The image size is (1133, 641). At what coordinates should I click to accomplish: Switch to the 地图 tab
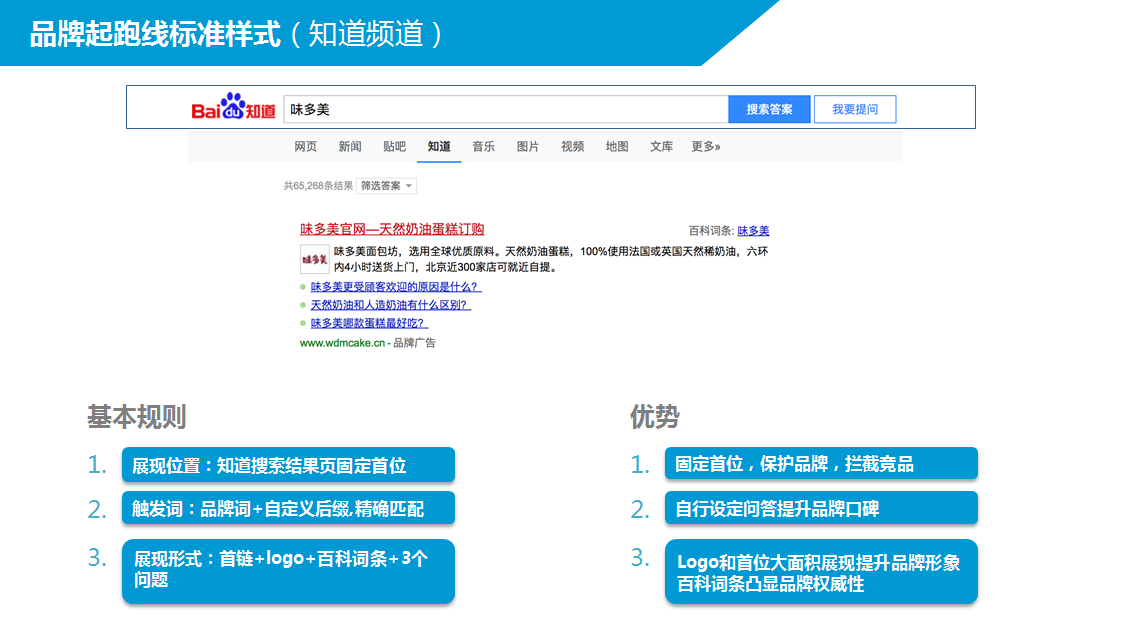(617, 147)
